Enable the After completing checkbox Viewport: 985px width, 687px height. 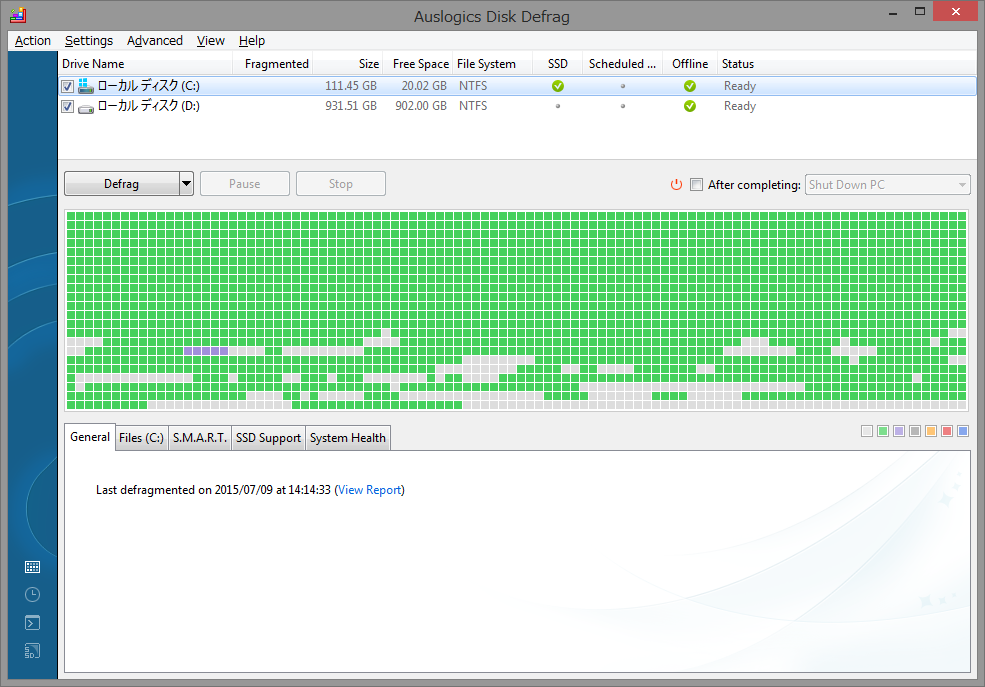696,184
